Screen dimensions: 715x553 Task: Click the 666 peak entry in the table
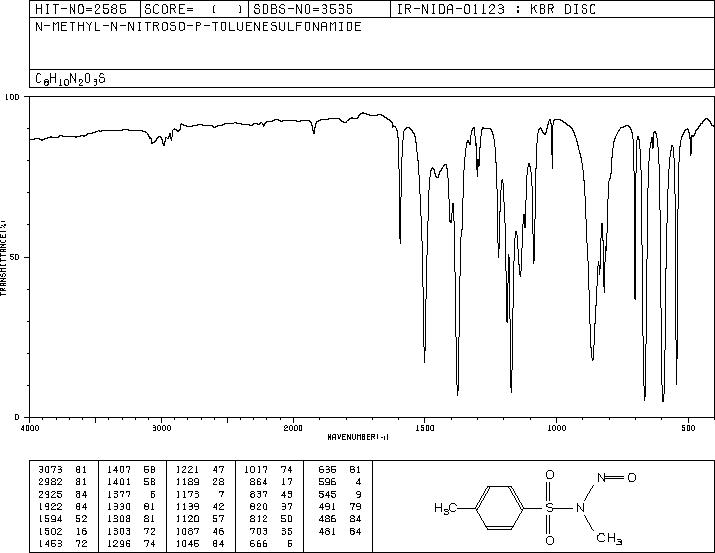272,543
